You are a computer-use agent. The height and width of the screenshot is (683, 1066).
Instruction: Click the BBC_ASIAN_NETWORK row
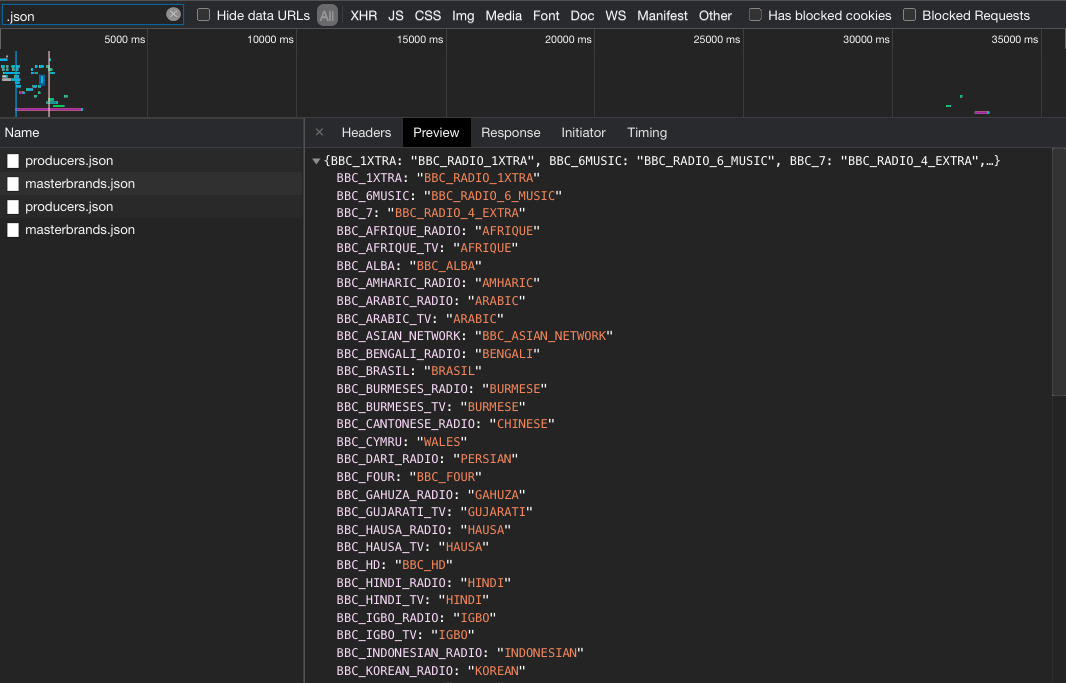475,336
